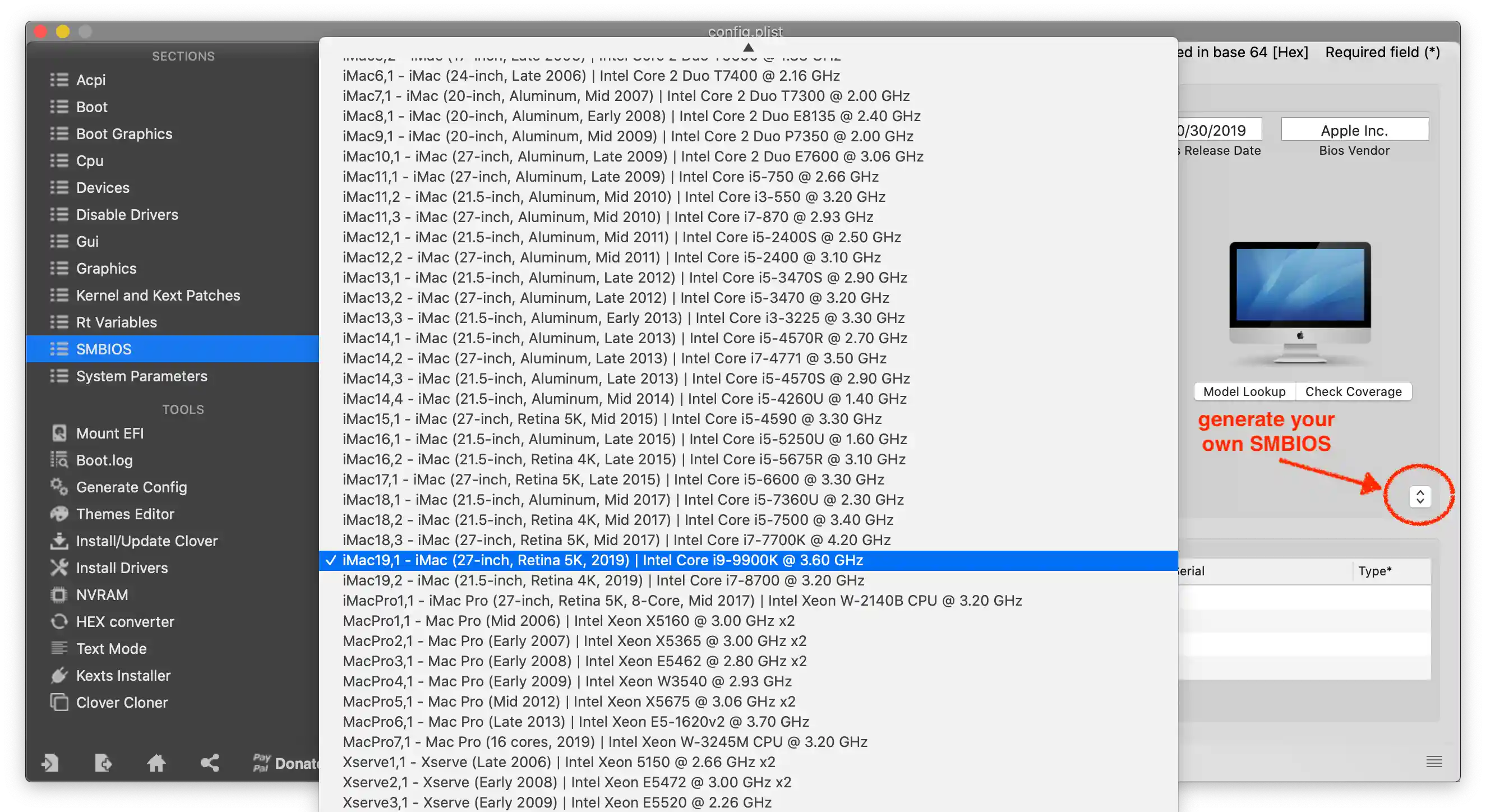Open the Mount EFI tool icon
1486x812 pixels.
pyautogui.click(x=59, y=433)
